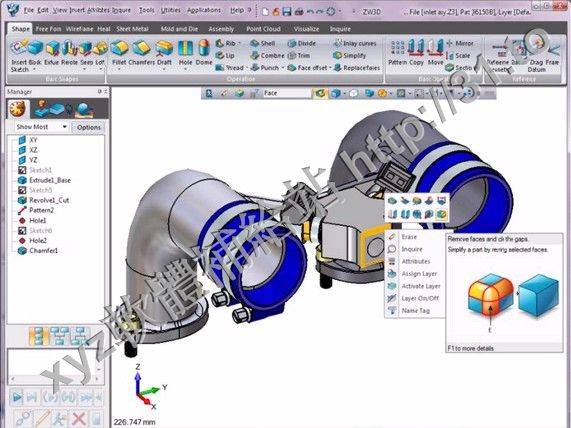Click the save icon in quick toolbar
This screenshot has width=571, height=428.
click(287, 12)
